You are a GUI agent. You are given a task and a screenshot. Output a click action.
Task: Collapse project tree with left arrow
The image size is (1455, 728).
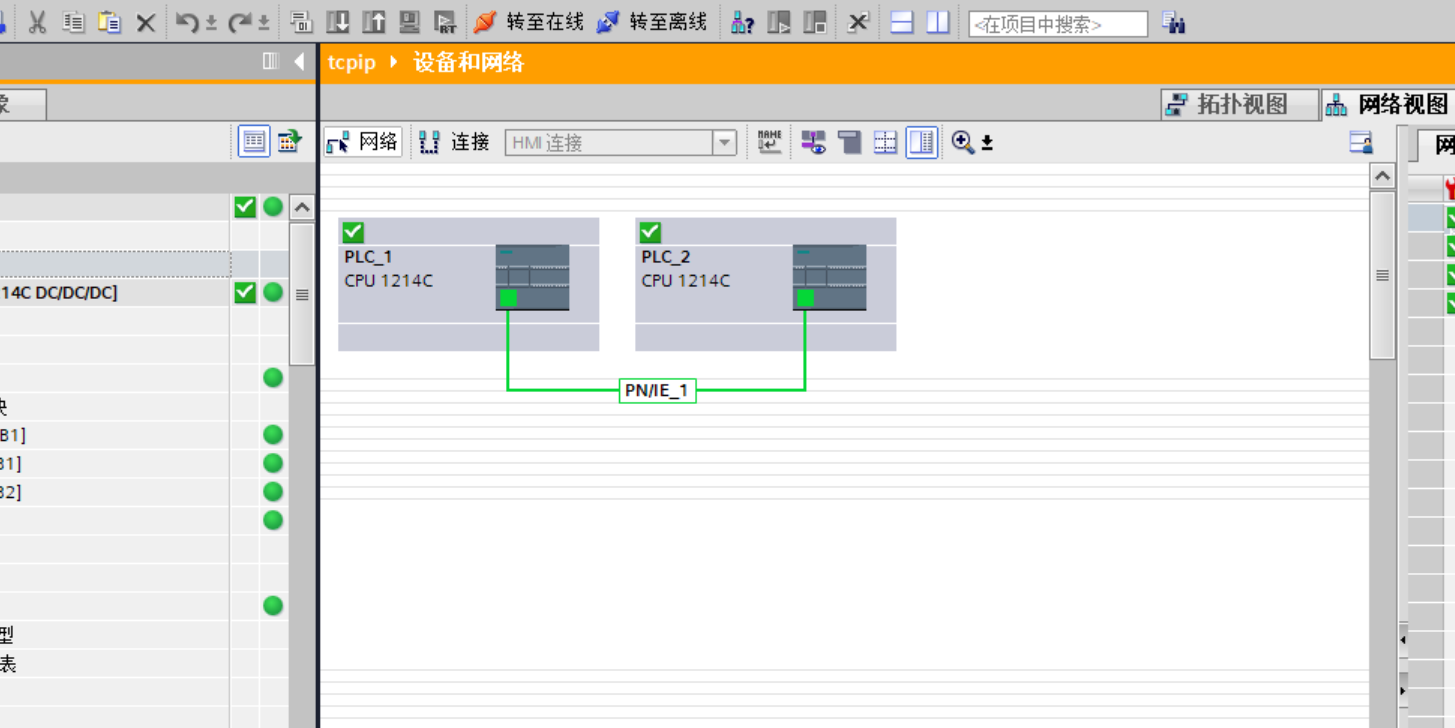[x=299, y=62]
